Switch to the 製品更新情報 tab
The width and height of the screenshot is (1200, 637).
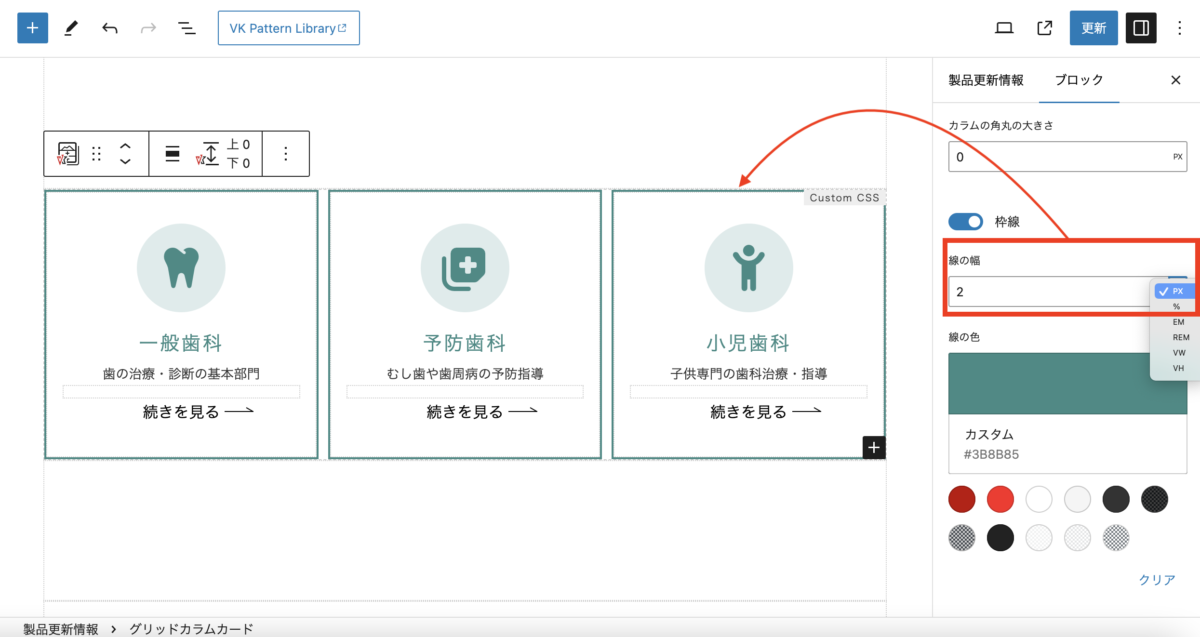[986, 80]
